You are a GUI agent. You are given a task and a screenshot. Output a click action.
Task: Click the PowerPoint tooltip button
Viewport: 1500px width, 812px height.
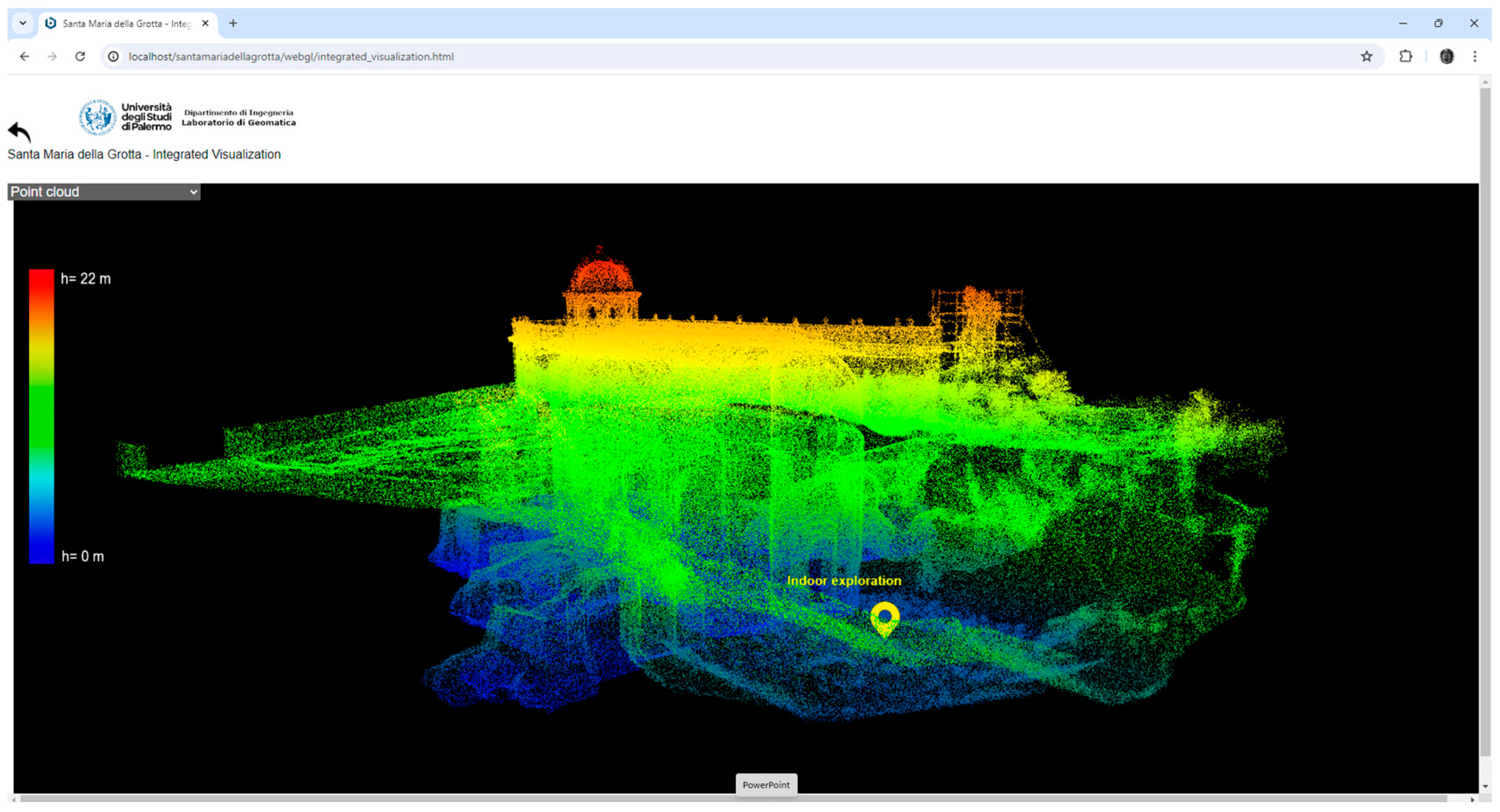[766, 785]
